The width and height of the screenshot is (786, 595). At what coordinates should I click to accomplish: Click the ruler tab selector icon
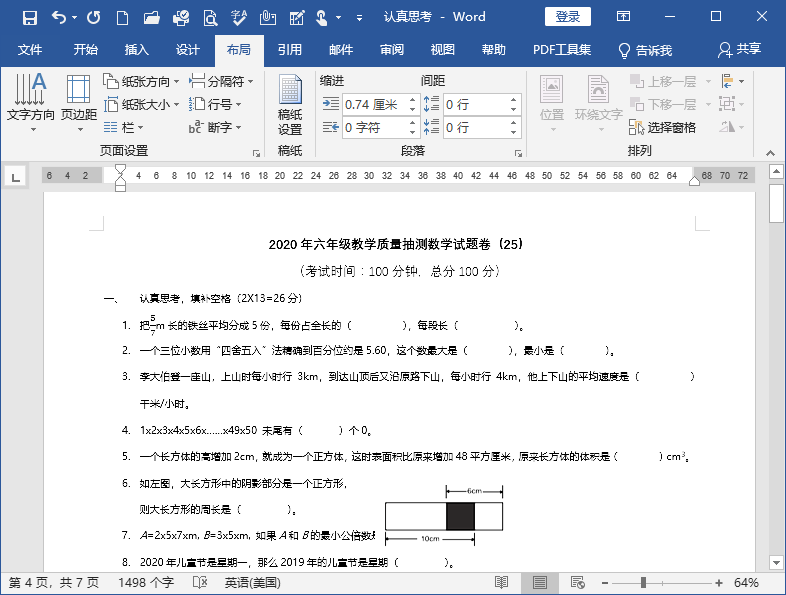pyautogui.click(x=15, y=177)
